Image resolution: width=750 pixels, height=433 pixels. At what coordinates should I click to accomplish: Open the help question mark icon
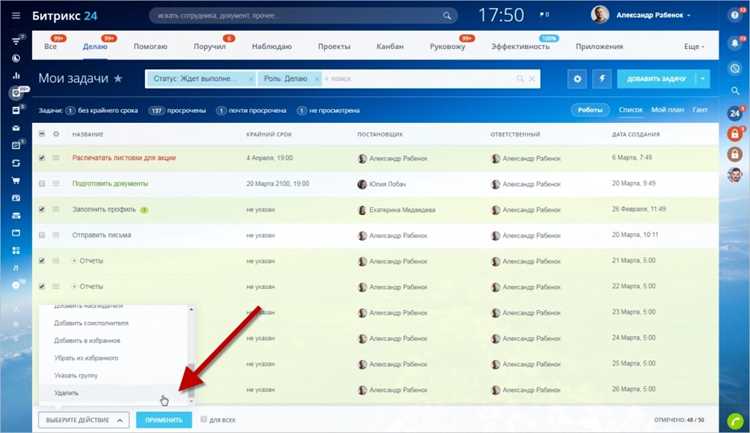735,15
